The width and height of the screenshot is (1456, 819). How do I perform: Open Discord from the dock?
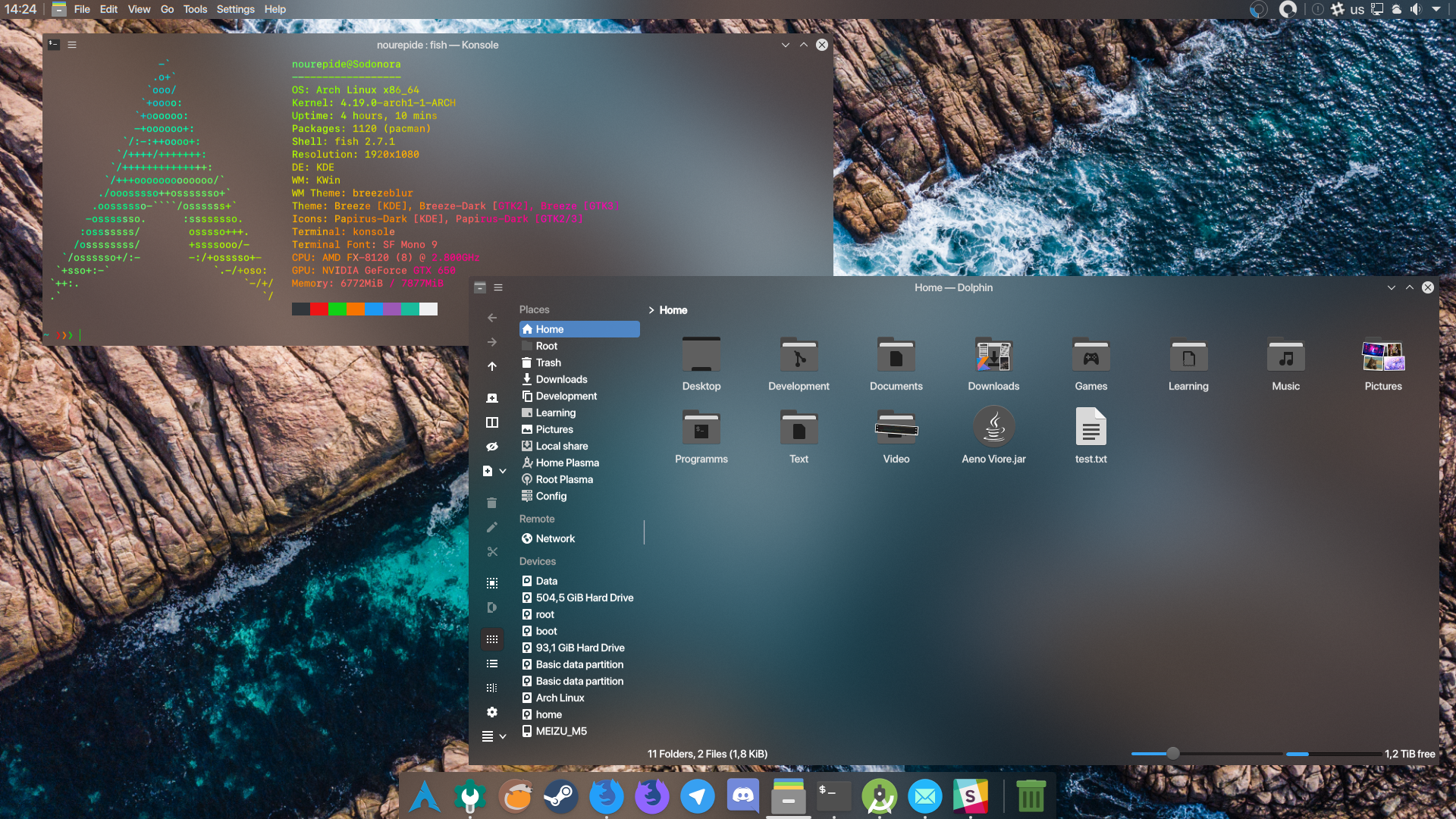coord(742,796)
